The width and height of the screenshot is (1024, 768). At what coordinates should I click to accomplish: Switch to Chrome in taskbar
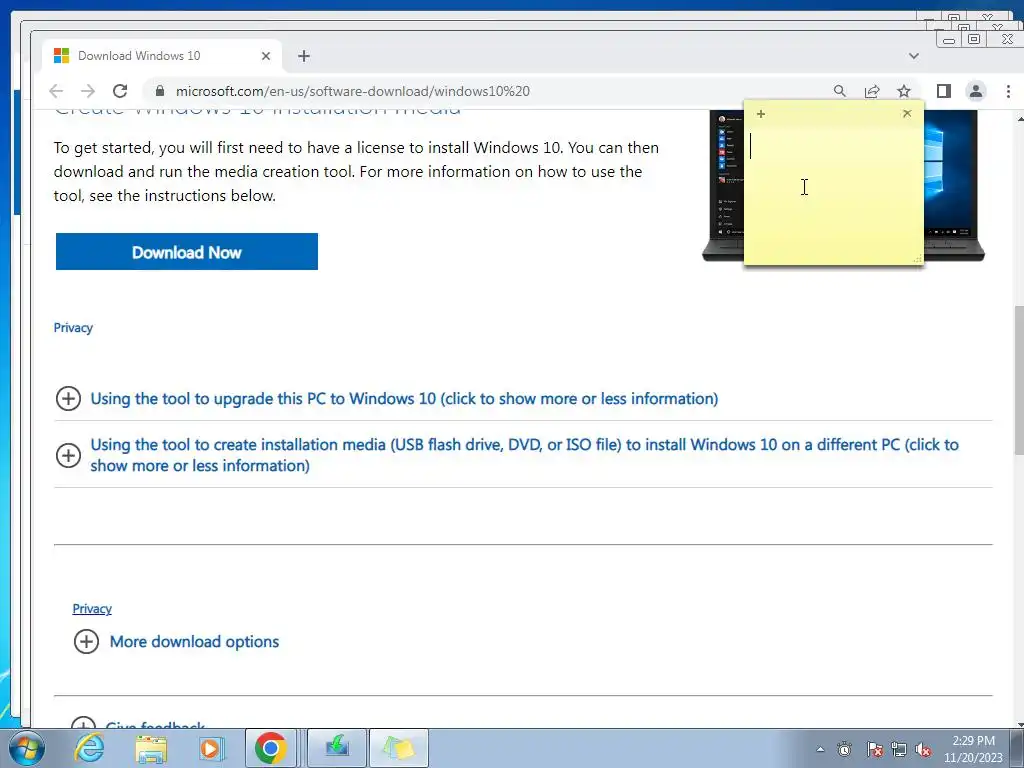271,748
